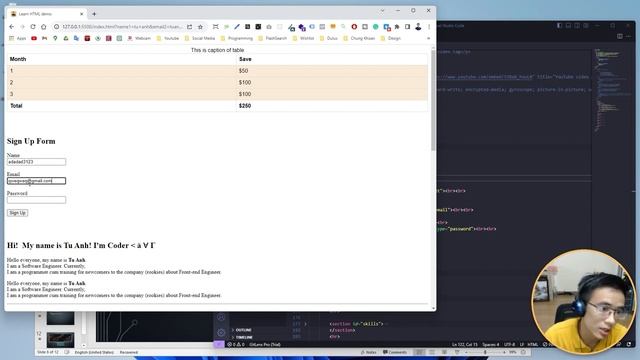Click the page vertical scrollbar thumb

[x=433, y=100]
